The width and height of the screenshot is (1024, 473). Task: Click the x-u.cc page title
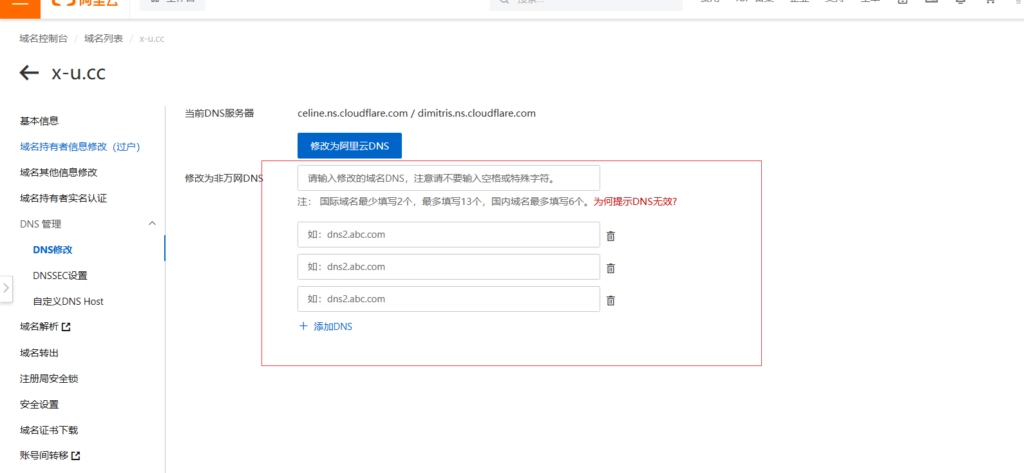click(x=78, y=73)
